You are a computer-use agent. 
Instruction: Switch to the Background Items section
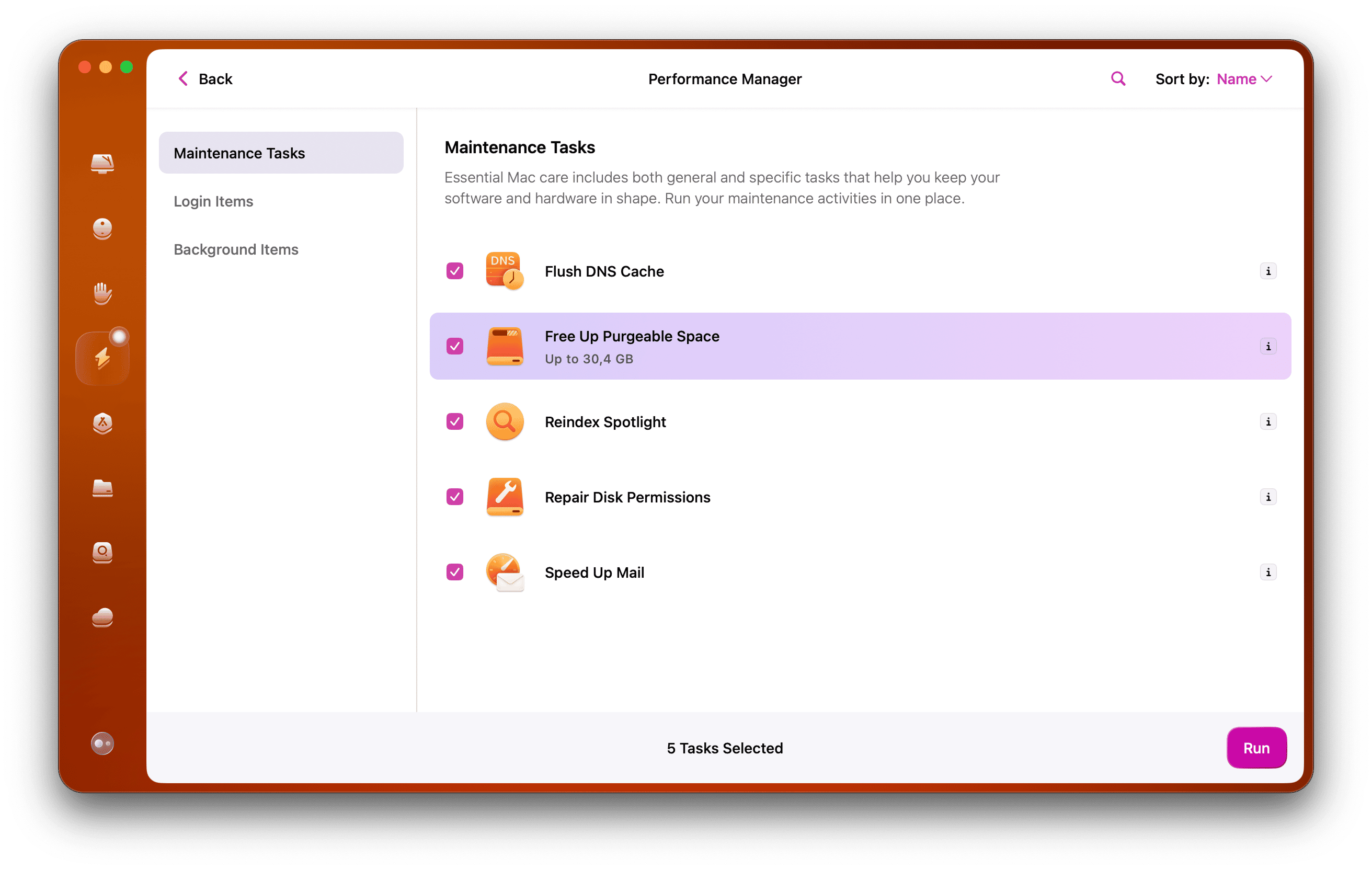236,249
